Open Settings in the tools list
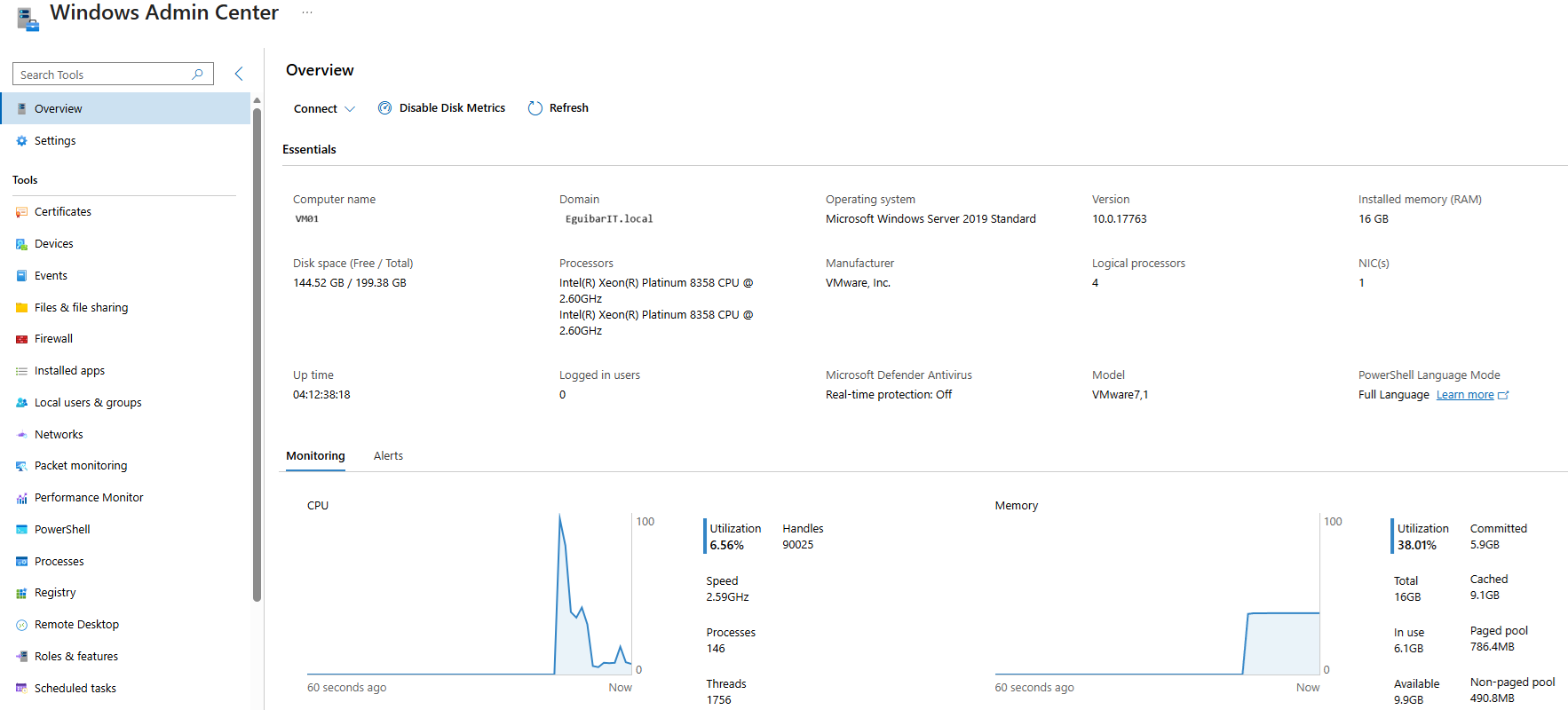The height and width of the screenshot is (710, 1568). [x=125, y=141]
